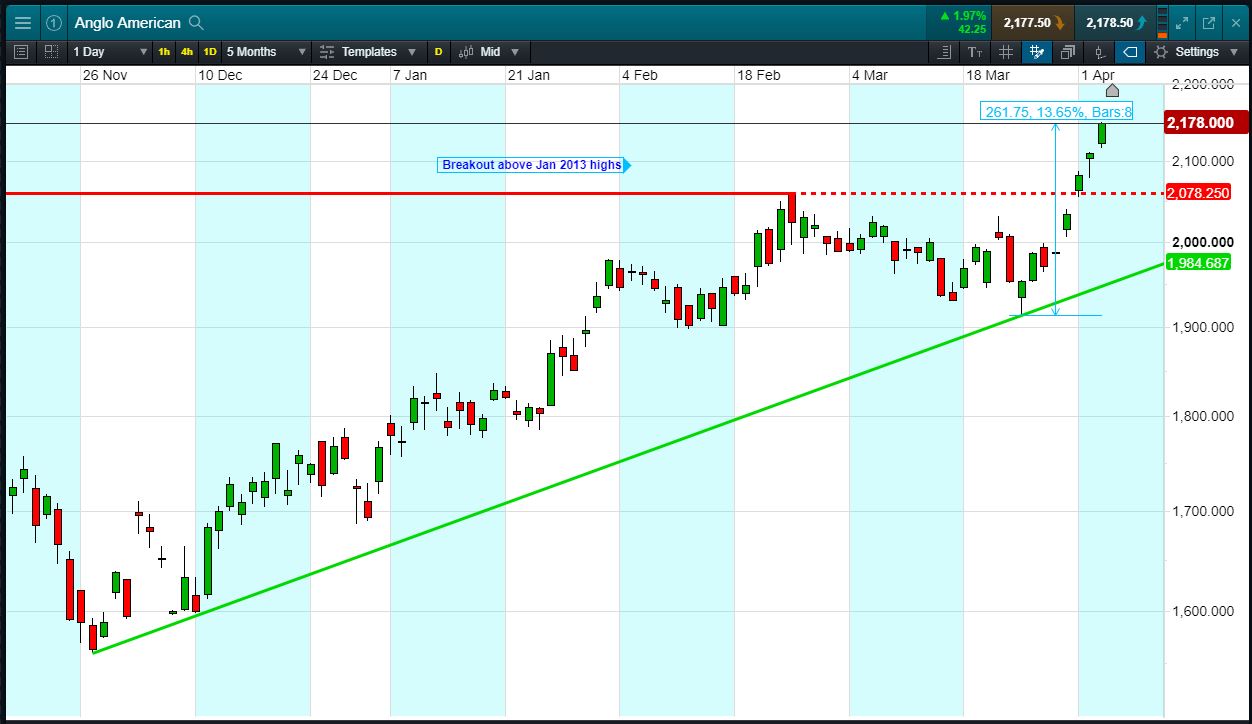
Task: Click the 4 Feb date label
Action: [x=640, y=76]
